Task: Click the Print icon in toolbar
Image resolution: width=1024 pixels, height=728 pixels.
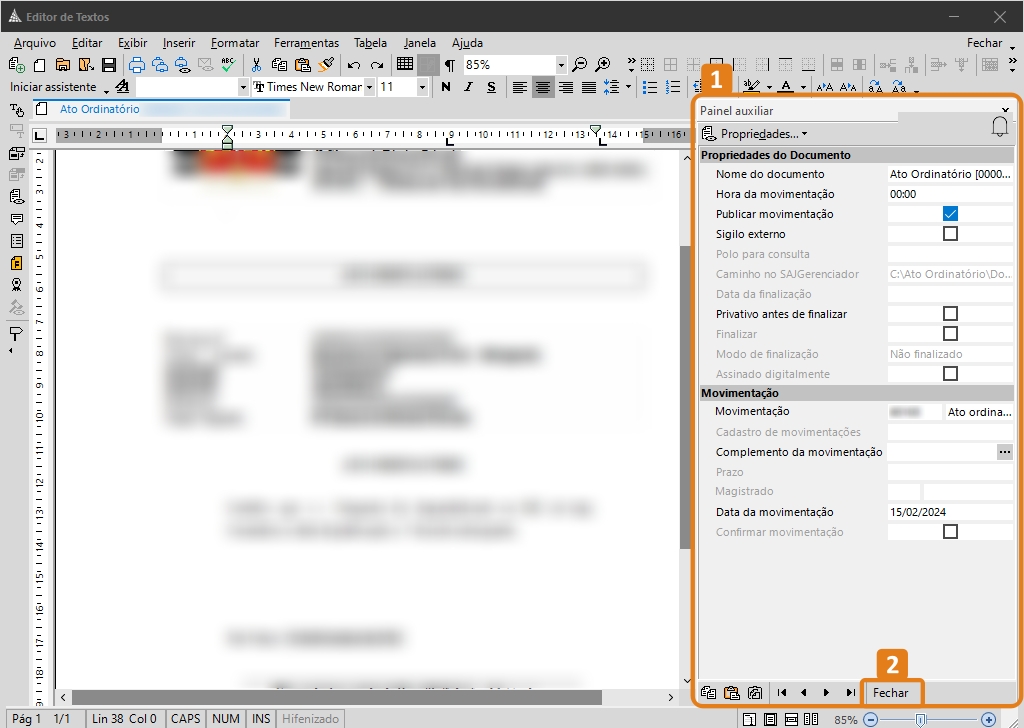Action: pos(137,65)
